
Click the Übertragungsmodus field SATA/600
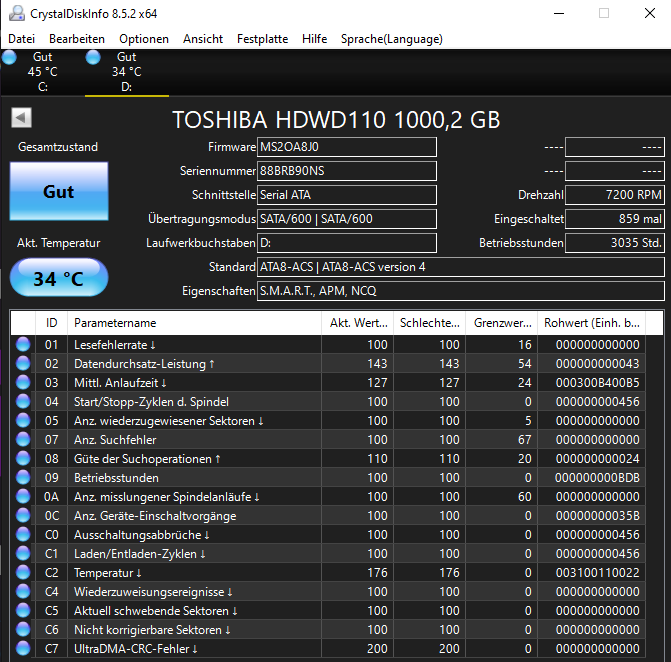347,219
